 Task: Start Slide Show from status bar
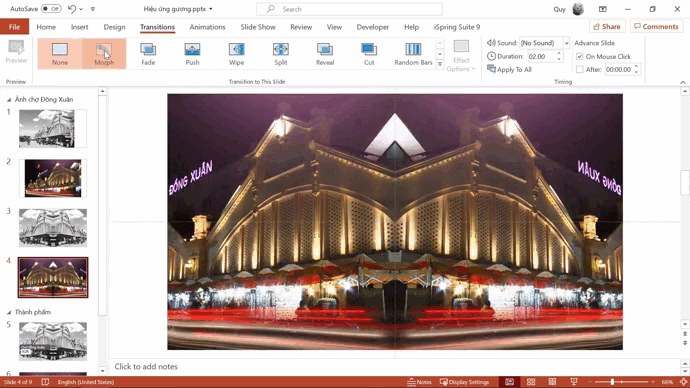[x=574, y=382]
